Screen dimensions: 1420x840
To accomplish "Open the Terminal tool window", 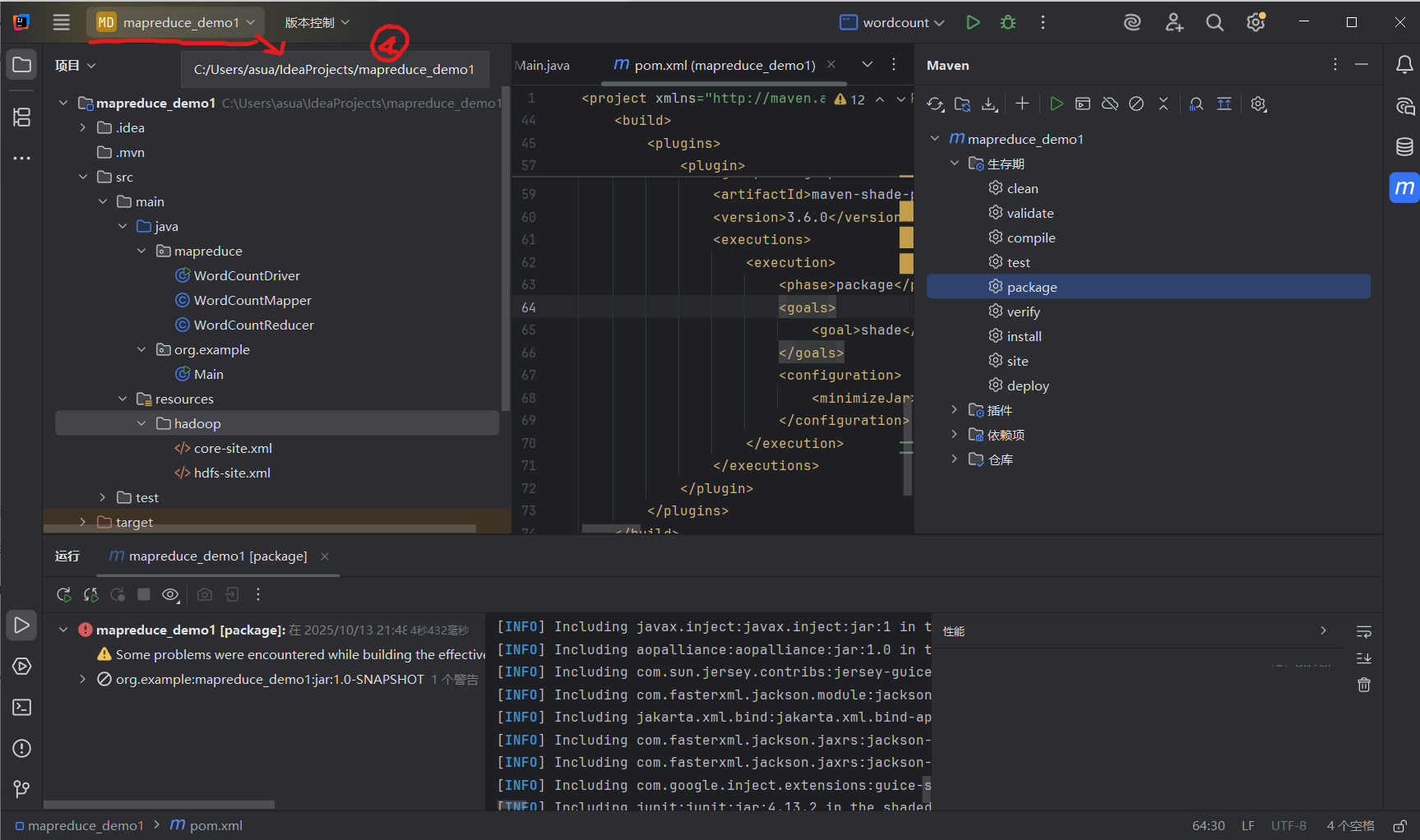I will coord(22,708).
